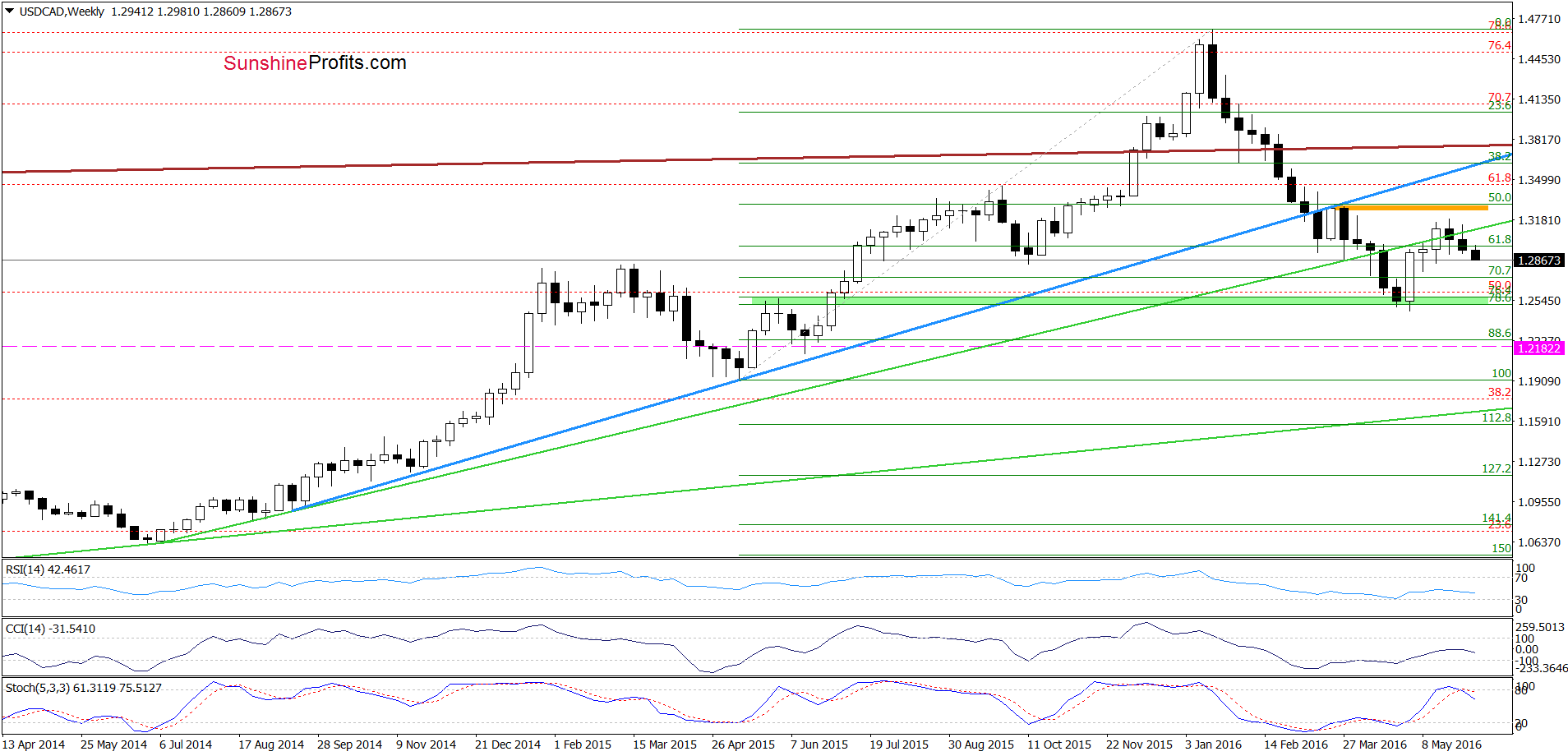This screenshot has width=1568, height=756.
Task: Select the magenta price tag 1.21822
Action: (1539, 348)
